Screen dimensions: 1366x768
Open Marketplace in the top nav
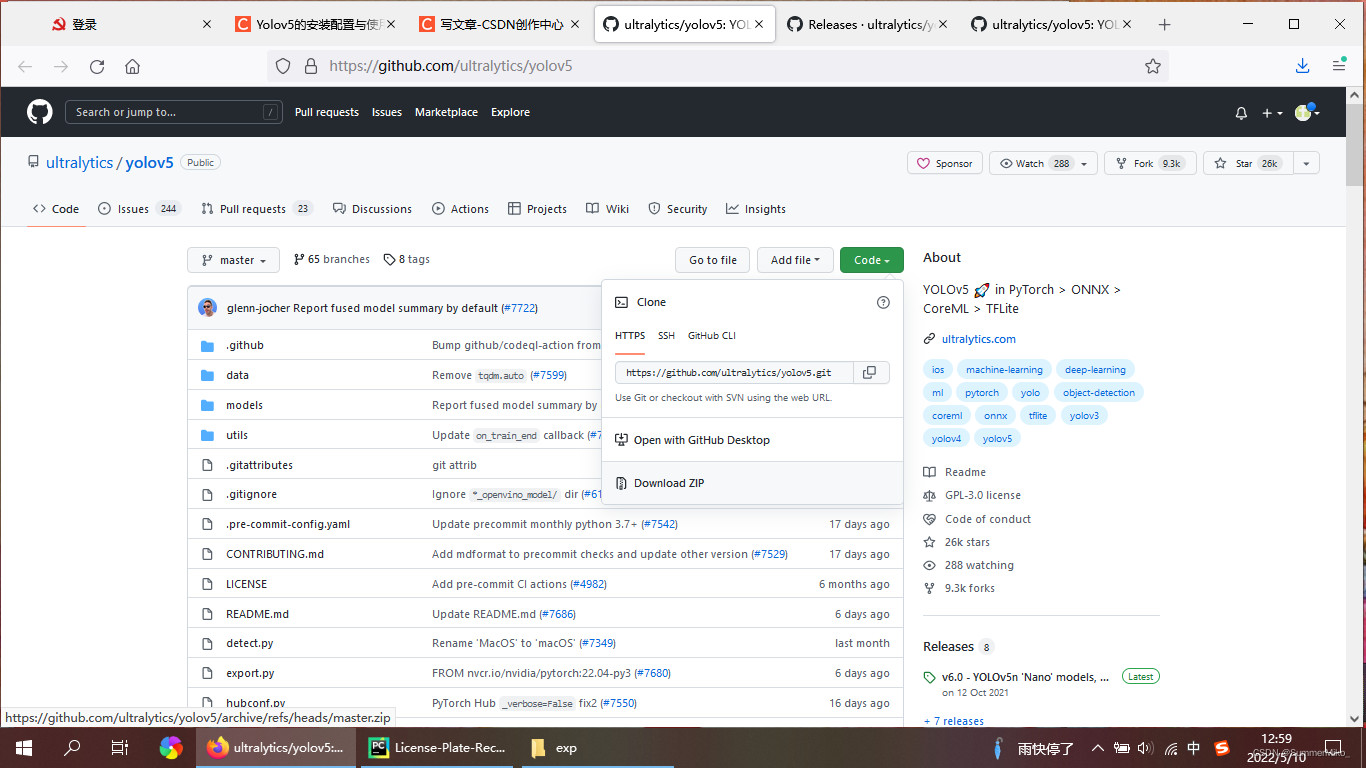click(446, 112)
